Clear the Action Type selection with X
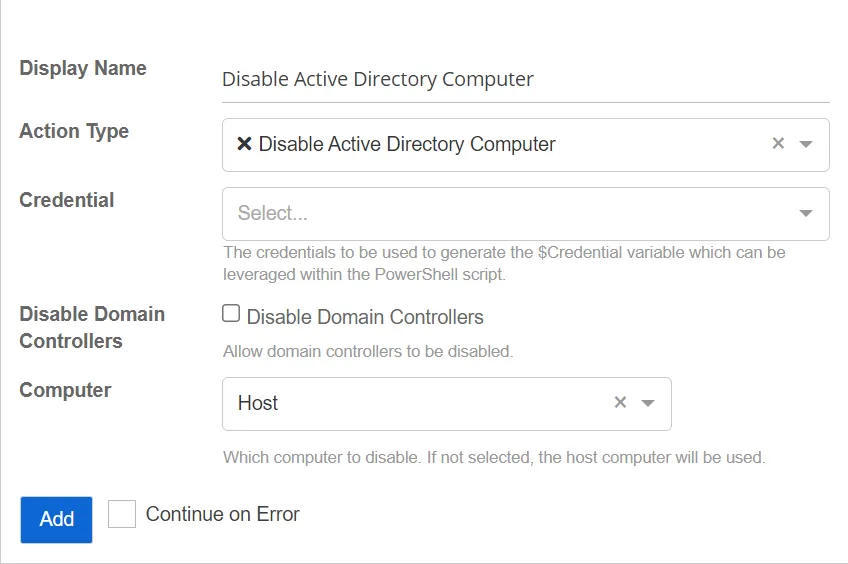 tap(778, 143)
